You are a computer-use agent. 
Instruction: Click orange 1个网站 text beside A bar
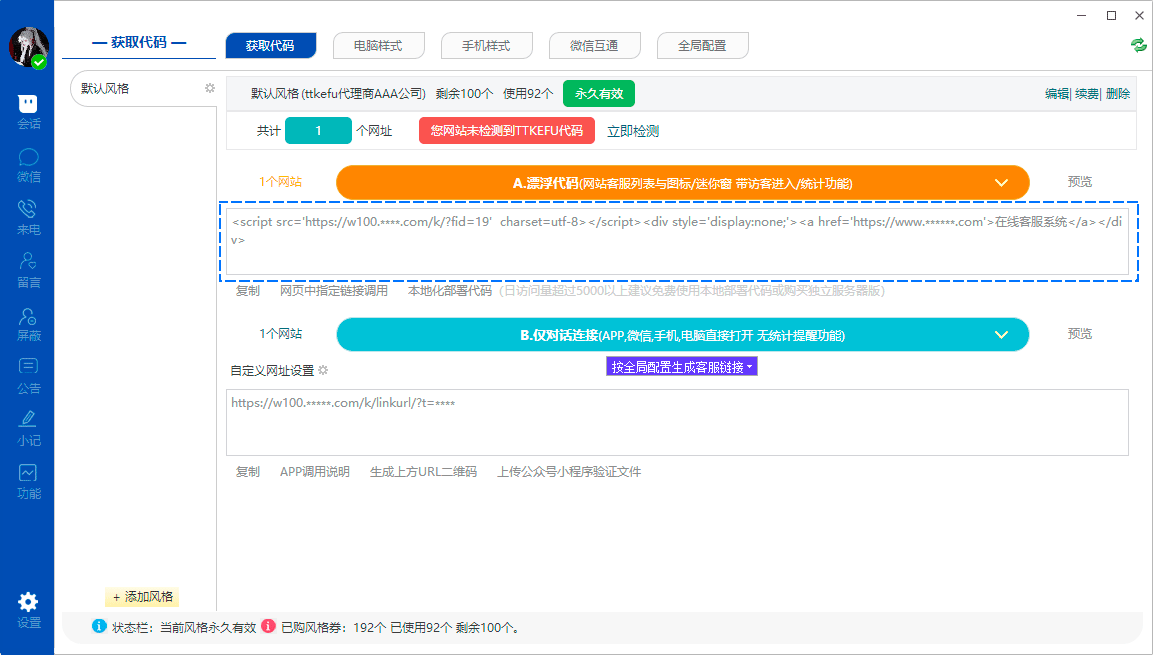coord(280,182)
